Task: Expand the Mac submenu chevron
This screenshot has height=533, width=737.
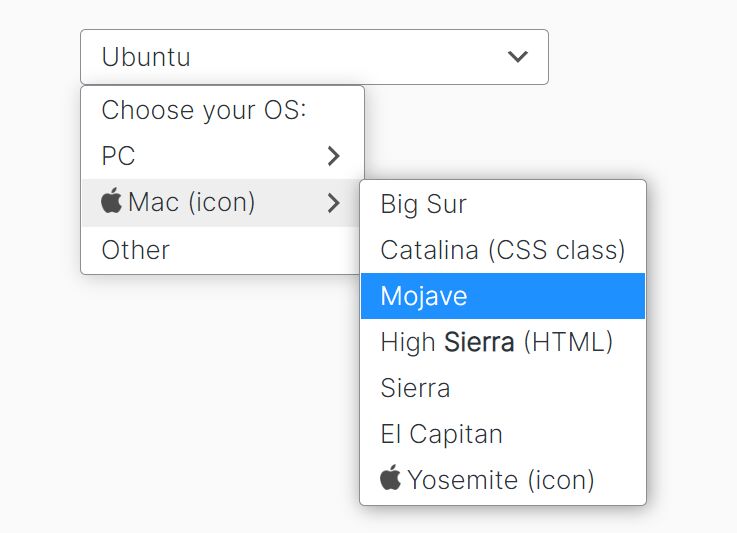Action: coord(333,203)
